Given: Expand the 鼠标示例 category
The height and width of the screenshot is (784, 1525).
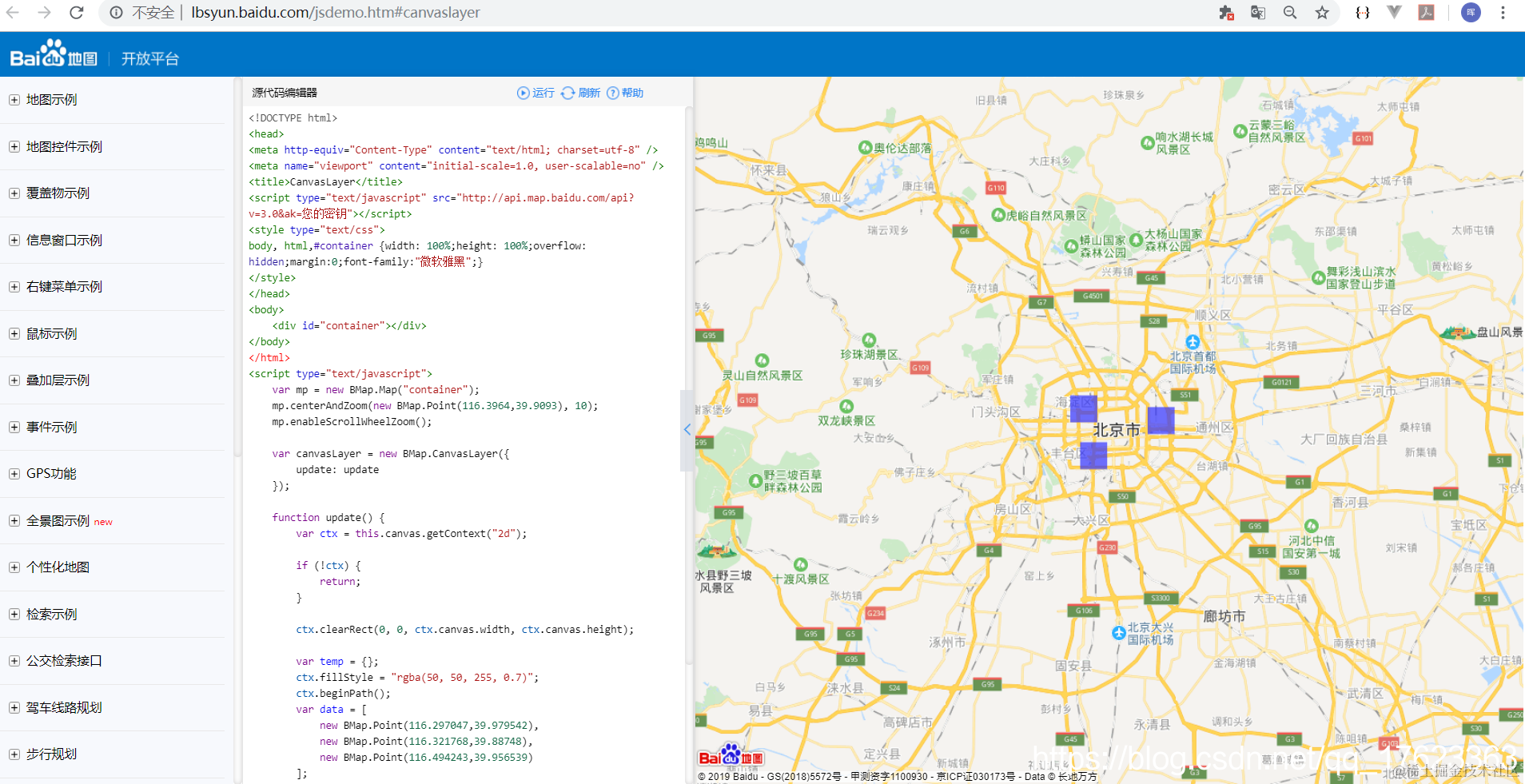Looking at the screenshot, I should 14,334.
